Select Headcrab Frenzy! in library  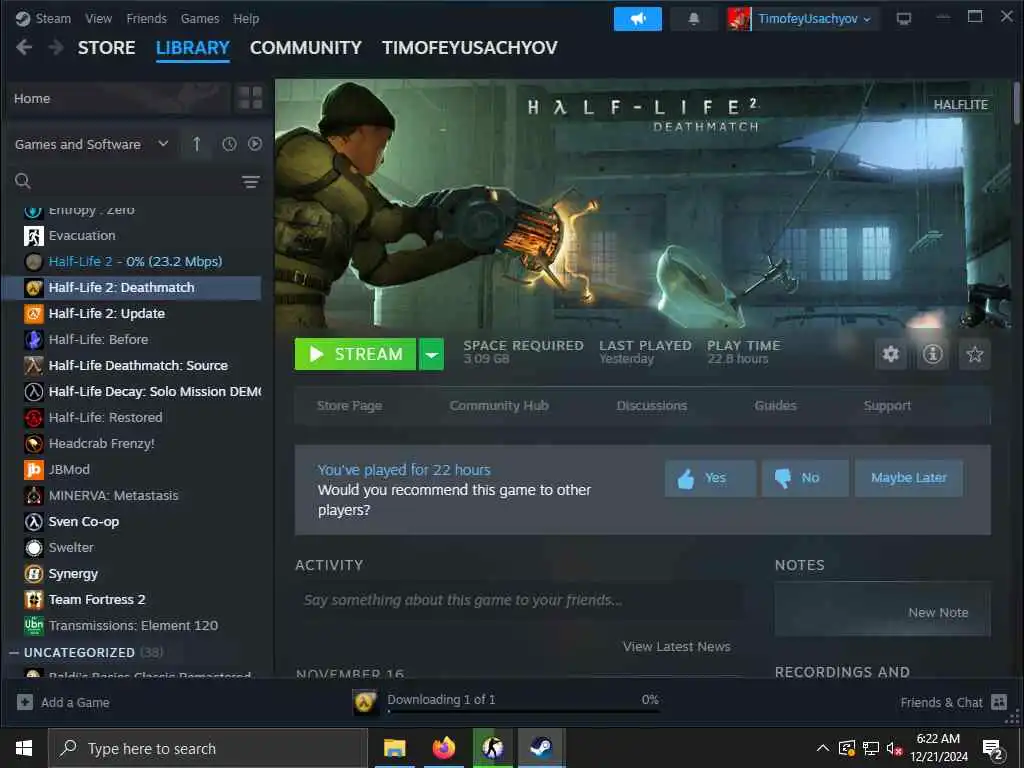pyautogui.click(x=131, y=443)
